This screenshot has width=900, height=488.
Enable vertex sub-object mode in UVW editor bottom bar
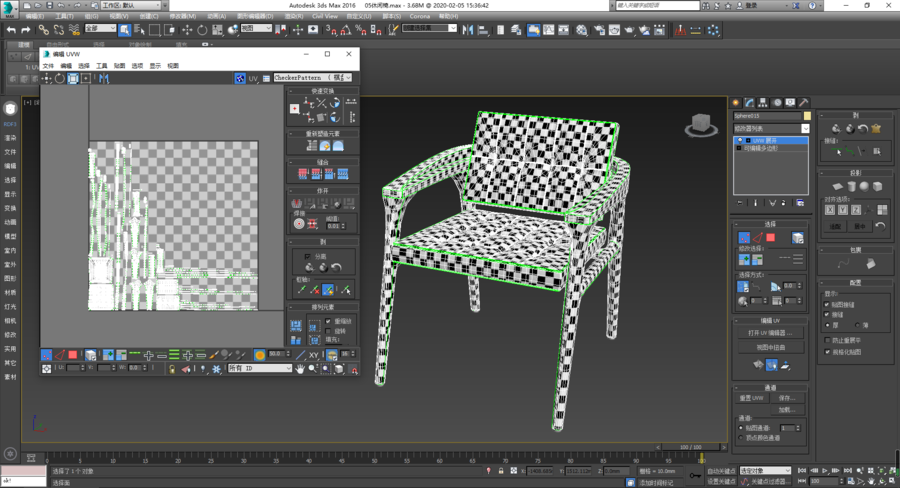point(46,355)
